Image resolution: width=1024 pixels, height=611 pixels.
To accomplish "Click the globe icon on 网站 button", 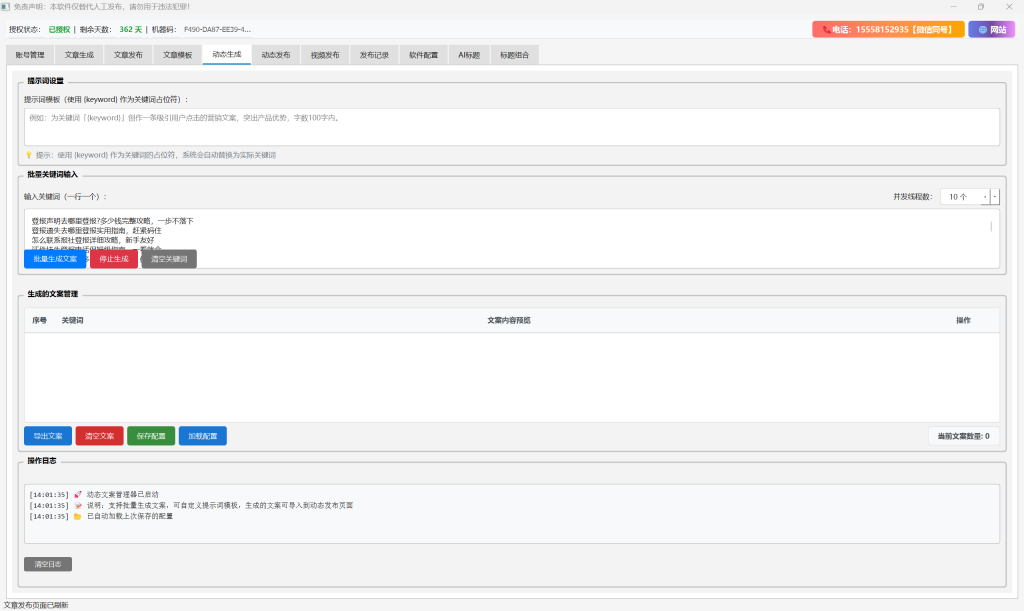I will (x=982, y=30).
